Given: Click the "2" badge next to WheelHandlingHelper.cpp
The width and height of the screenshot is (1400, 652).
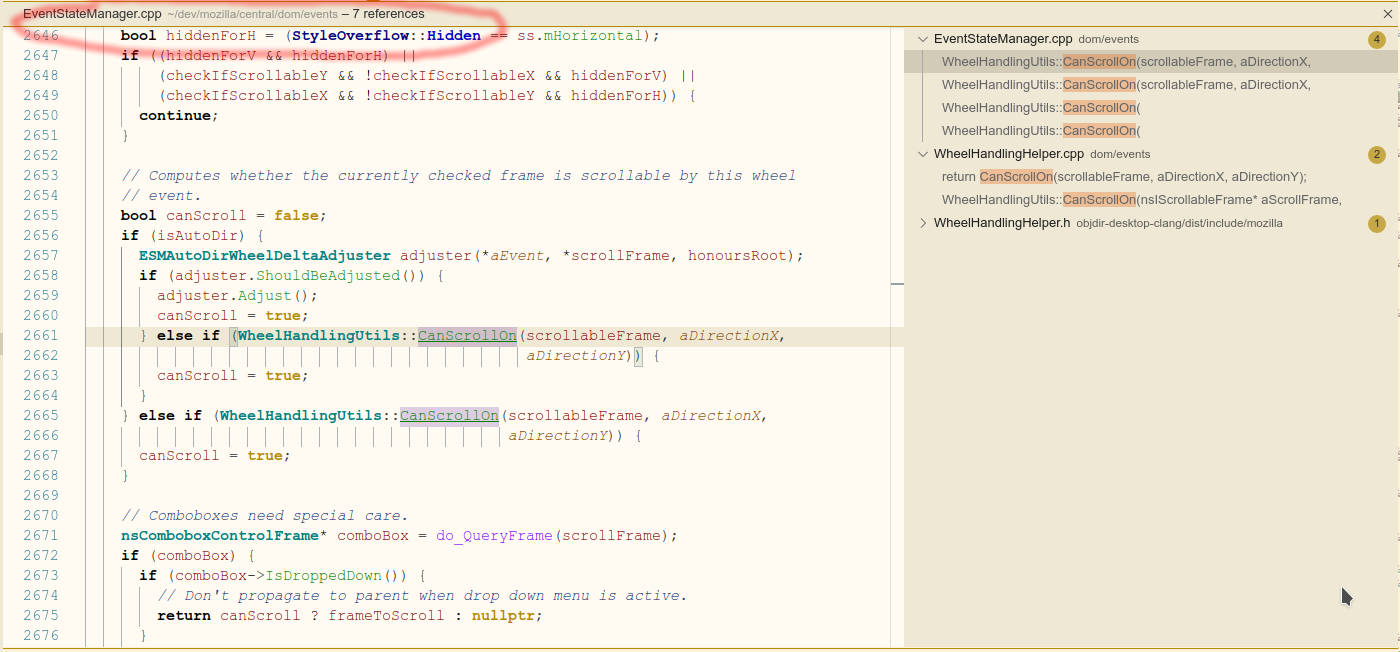Looking at the screenshot, I should 1377,154.
